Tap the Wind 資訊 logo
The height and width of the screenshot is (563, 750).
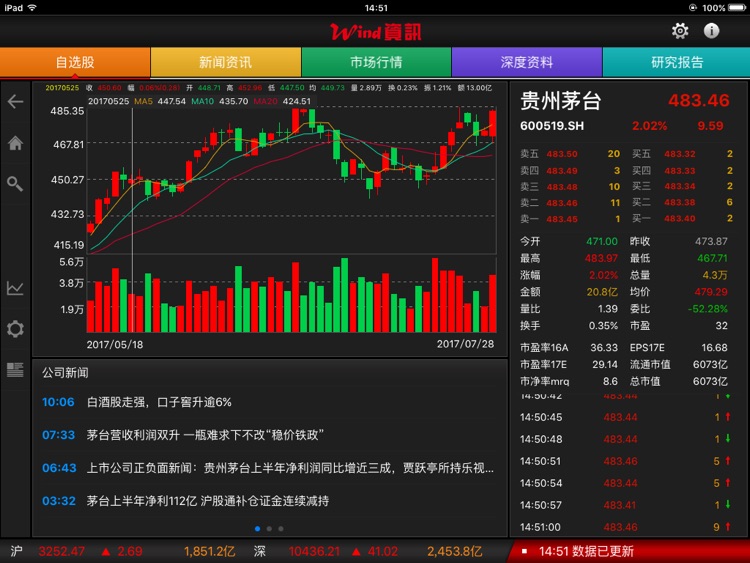point(376,32)
